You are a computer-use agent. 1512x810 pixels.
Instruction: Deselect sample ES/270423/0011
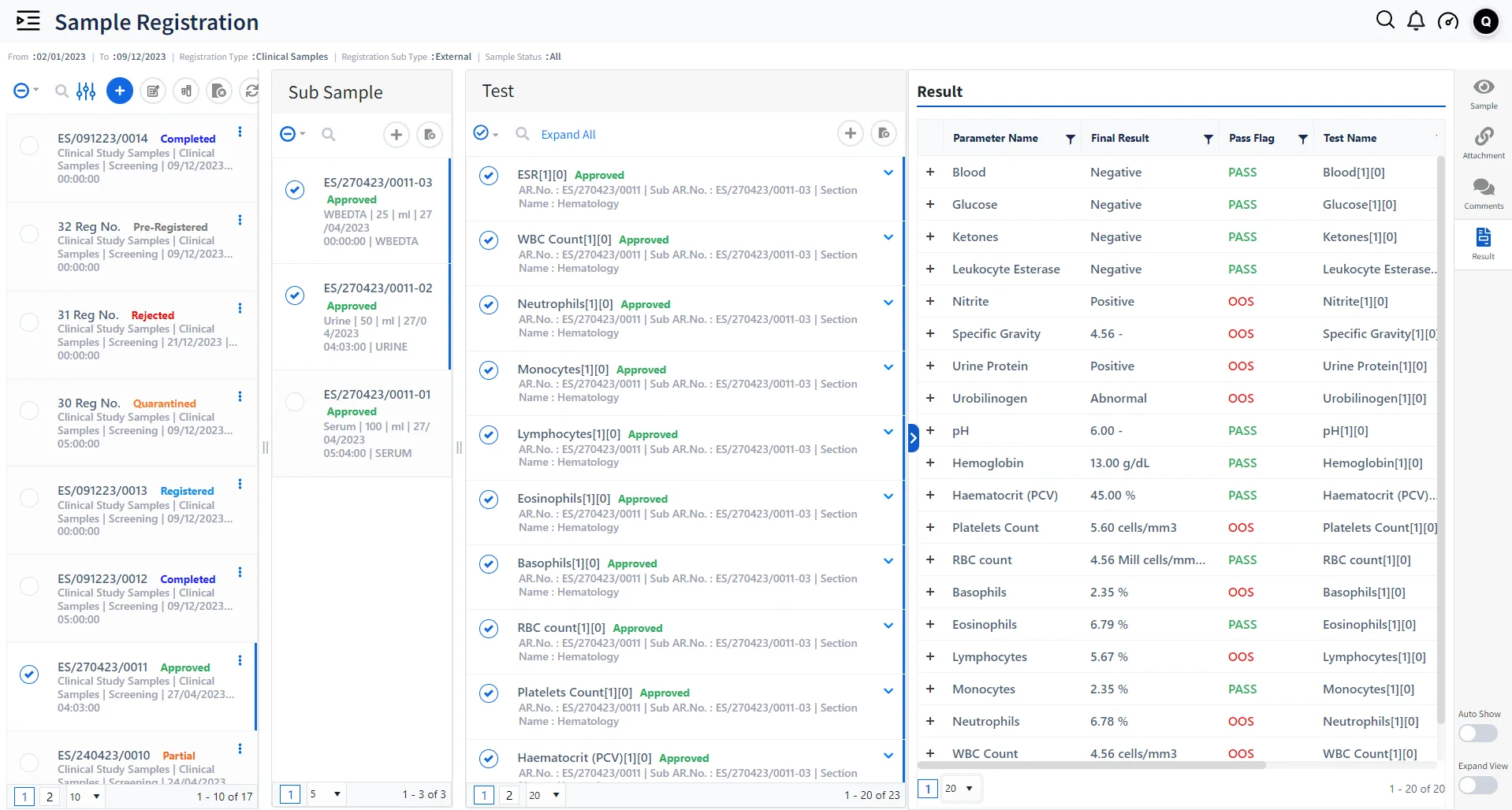(29, 674)
